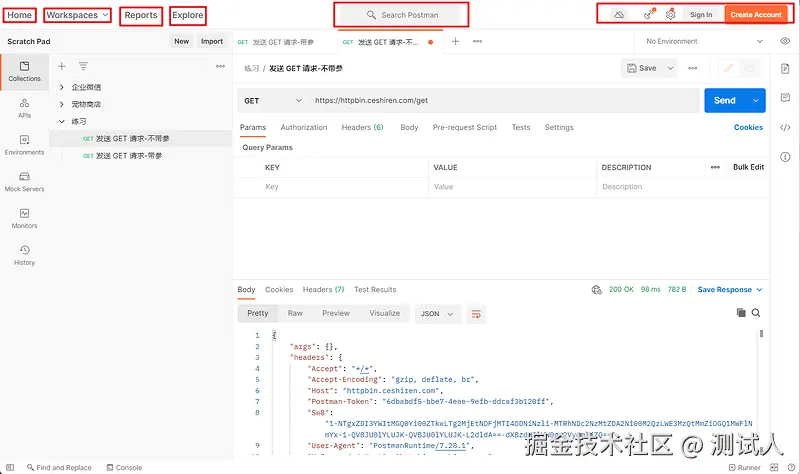The height and width of the screenshot is (474, 800).
Task: Select the Preview response view
Action: [336, 313]
